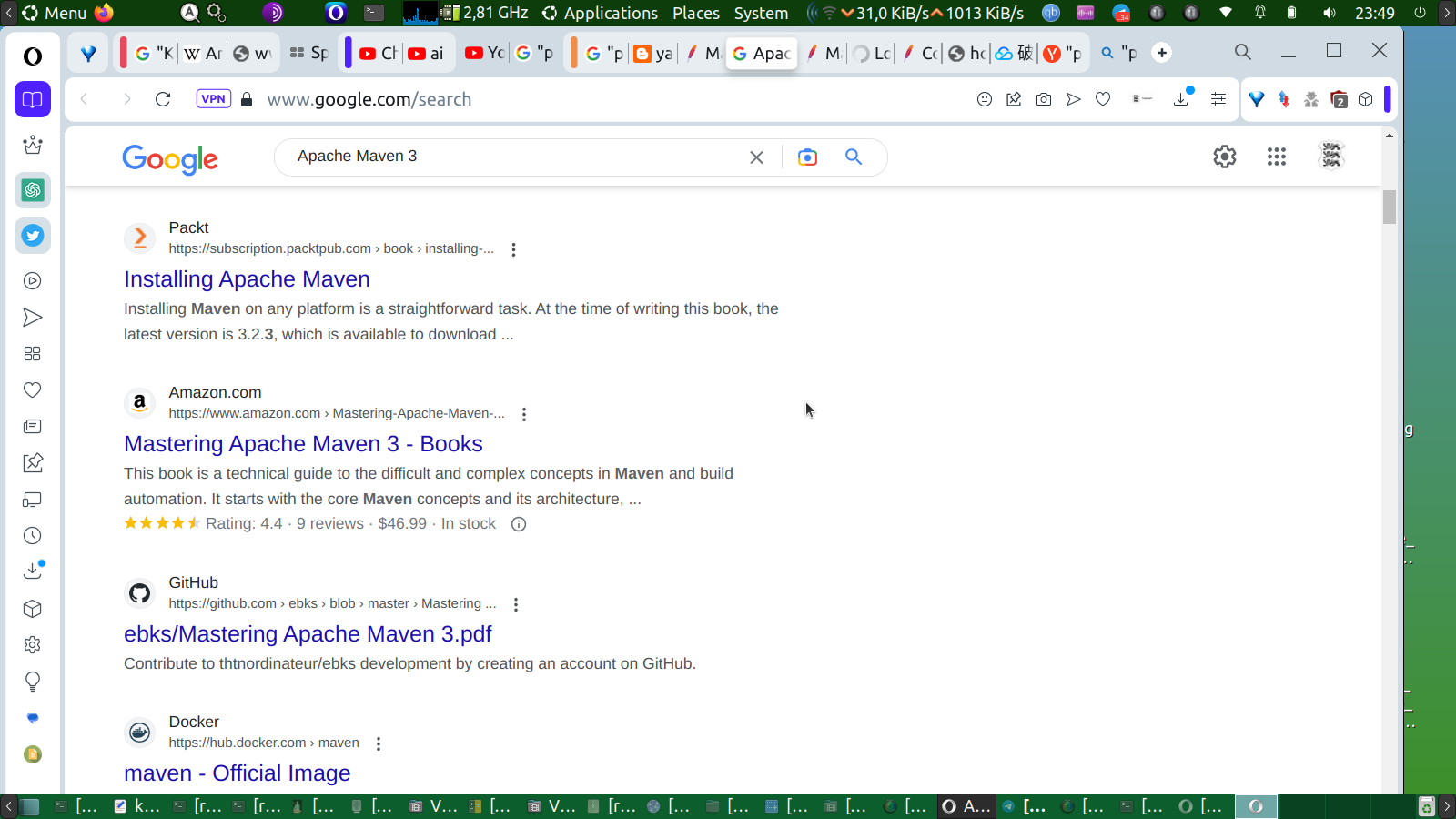Open ChatGPT in the Opera sidebar
The width and height of the screenshot is (1456, 819).
(x=33, y=190)
